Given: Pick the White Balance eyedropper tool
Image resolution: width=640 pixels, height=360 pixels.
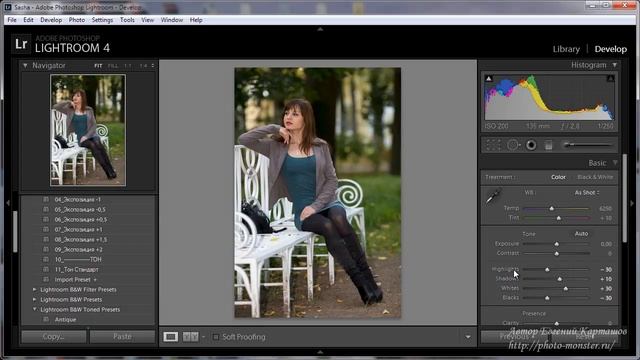Looking at the screenshot, I should pyautogui.click(x=493, y=196).
